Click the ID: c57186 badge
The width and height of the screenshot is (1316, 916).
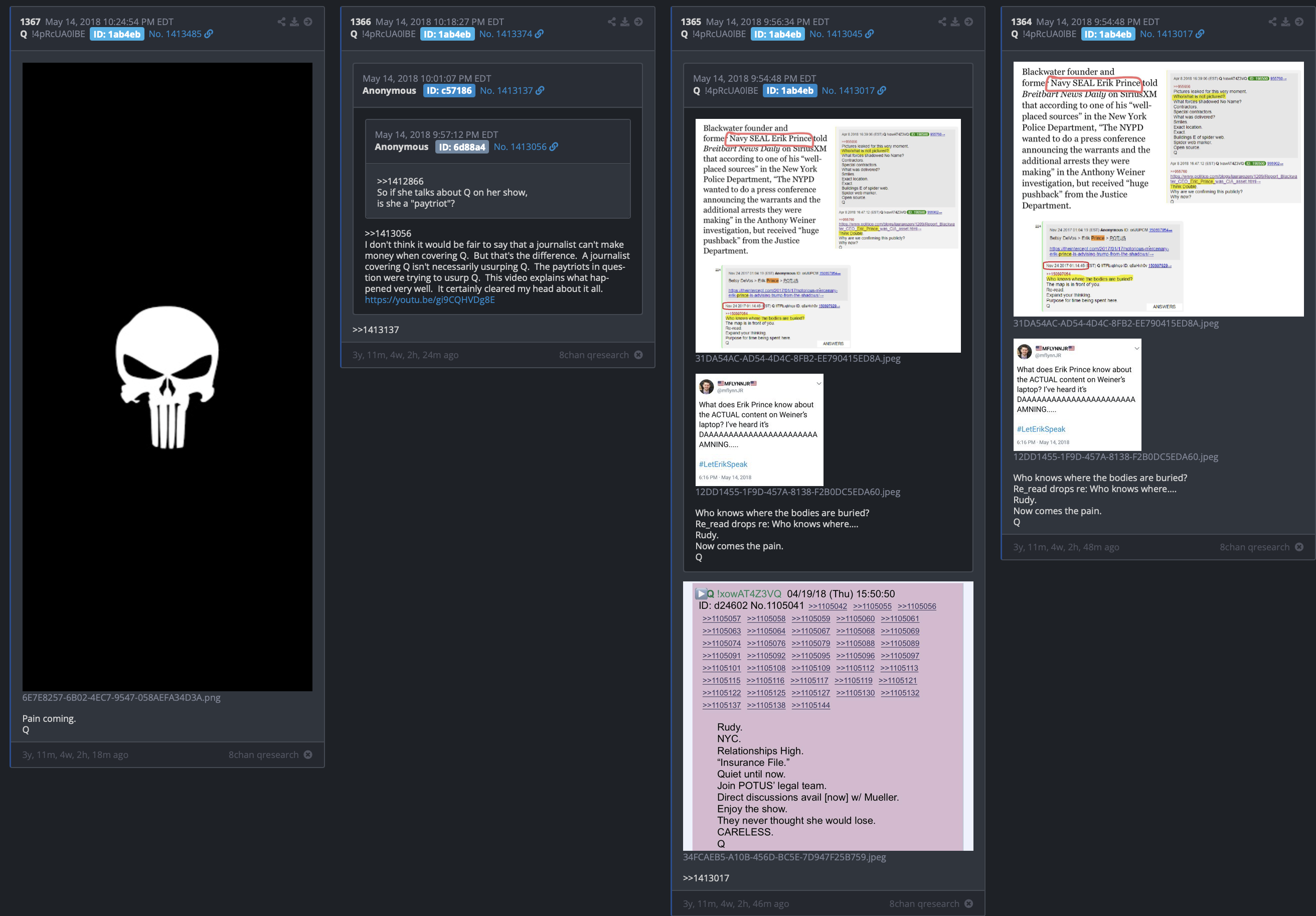pos(449,91)
